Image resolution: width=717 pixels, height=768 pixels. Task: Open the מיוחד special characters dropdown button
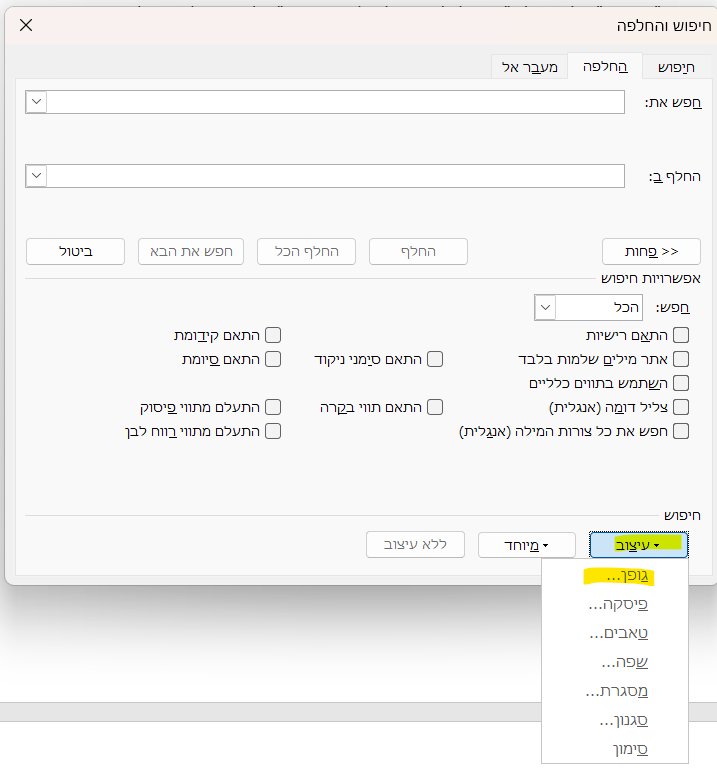click(526, 545)
